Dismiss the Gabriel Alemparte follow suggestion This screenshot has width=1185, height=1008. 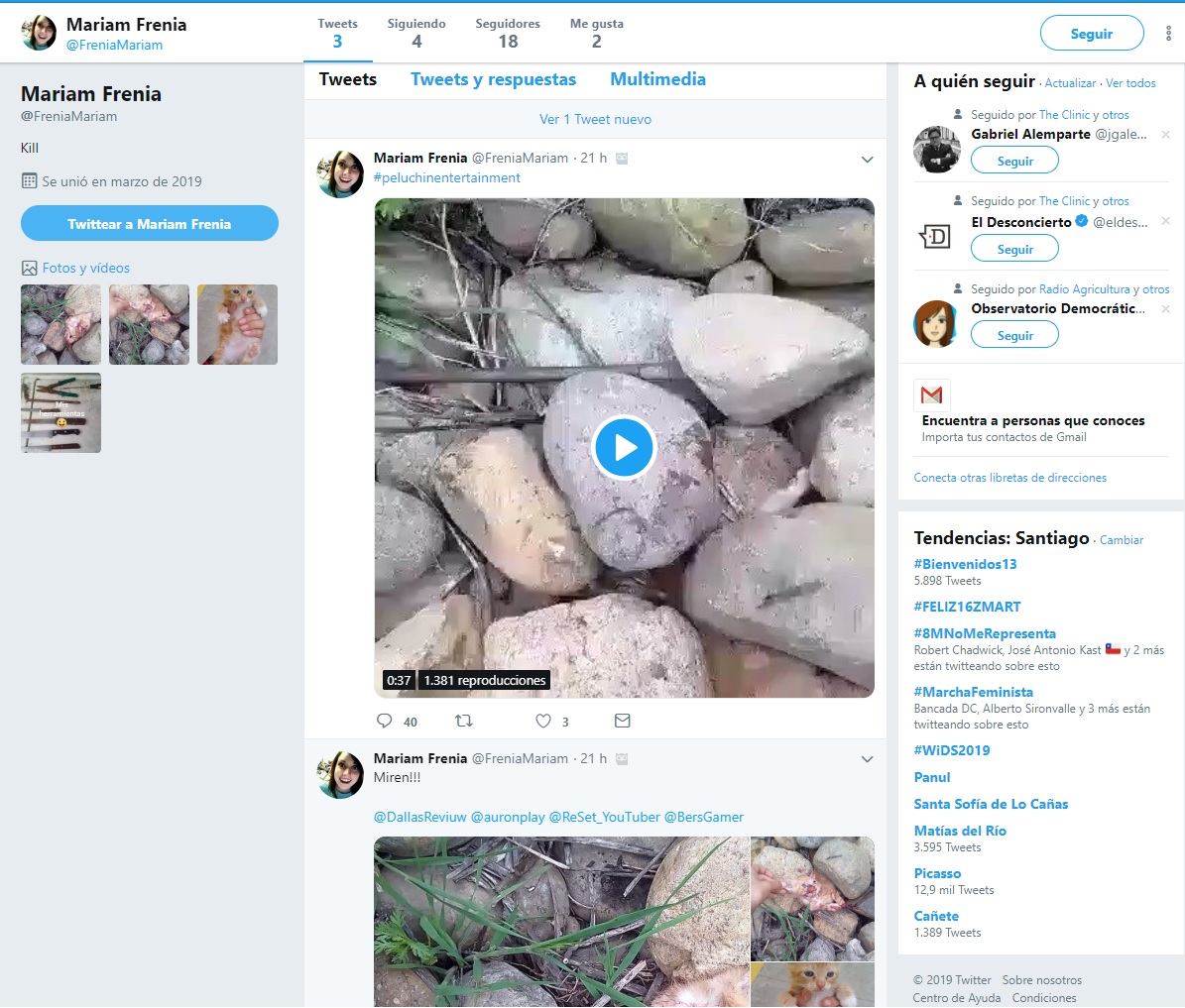tap(1165, 135)
